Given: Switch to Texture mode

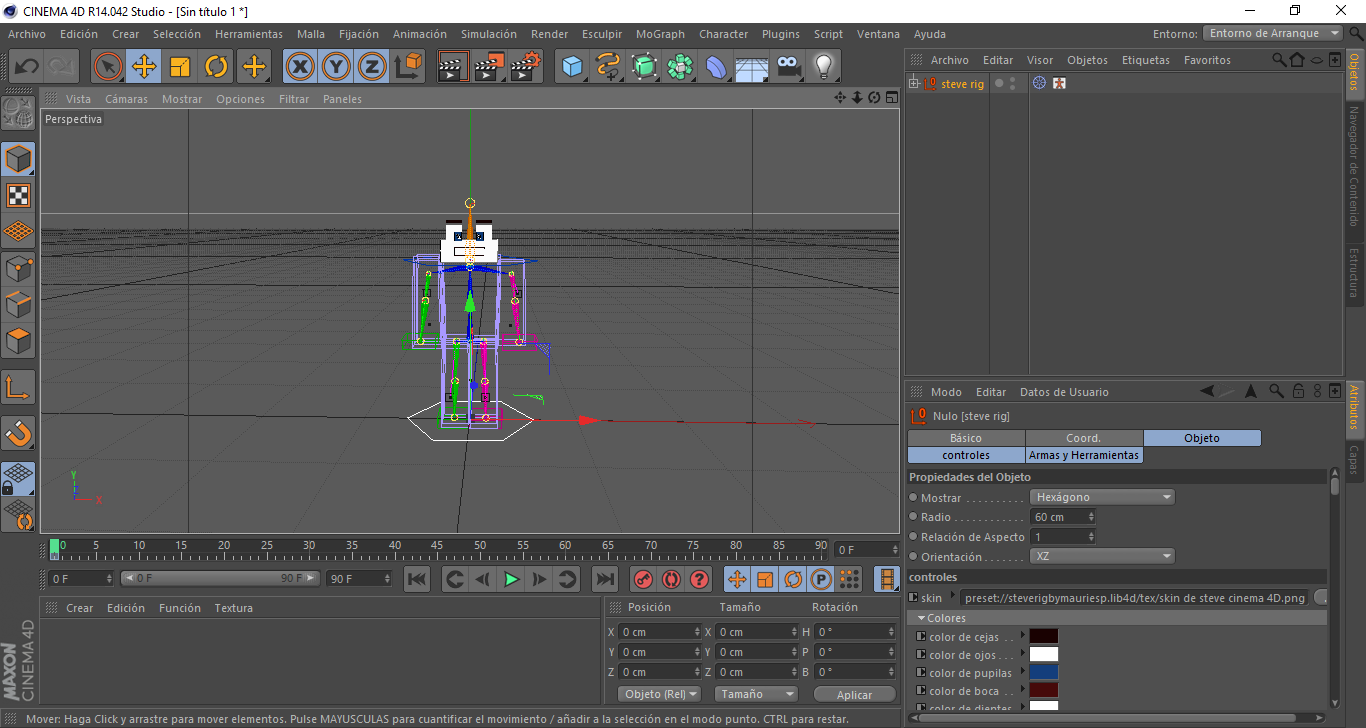Looking at the screenshot, I should (19, 195).
